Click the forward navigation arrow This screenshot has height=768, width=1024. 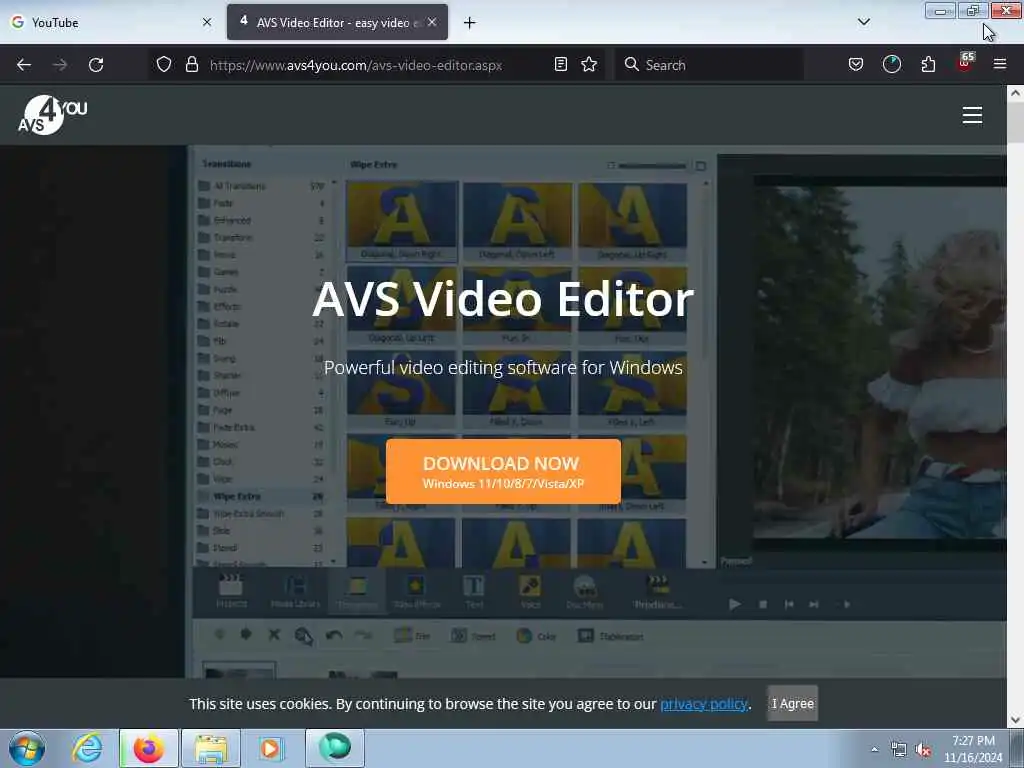click(59, 65)
